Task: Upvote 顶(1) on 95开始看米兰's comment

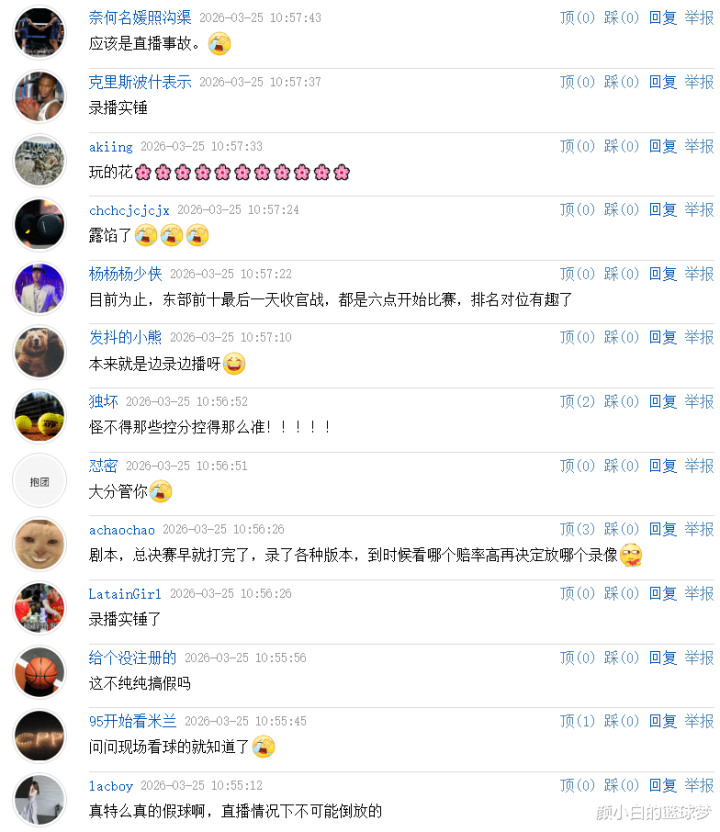Action: coord(577,721)
